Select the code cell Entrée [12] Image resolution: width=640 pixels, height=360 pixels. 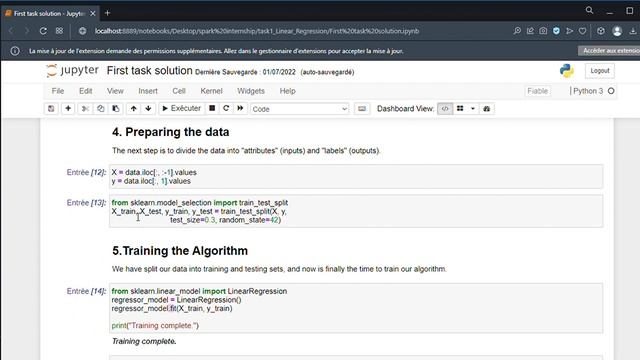[356, 177]
